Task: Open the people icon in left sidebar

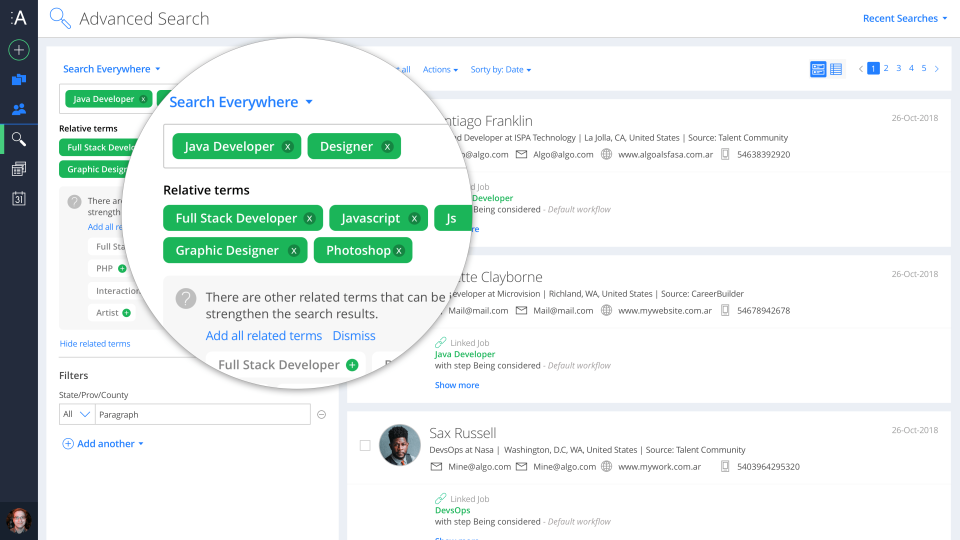Action: point(19,109)
